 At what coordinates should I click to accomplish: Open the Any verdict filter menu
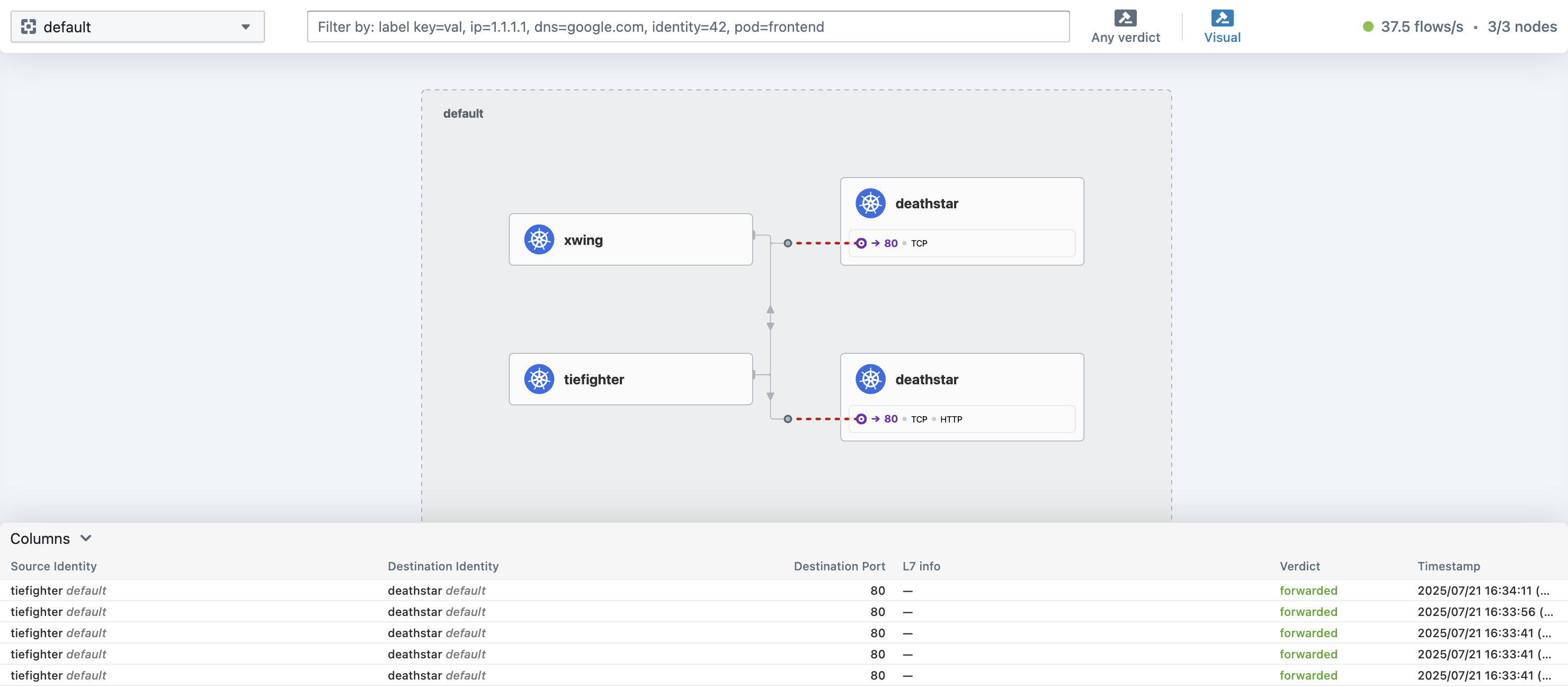1125,37
